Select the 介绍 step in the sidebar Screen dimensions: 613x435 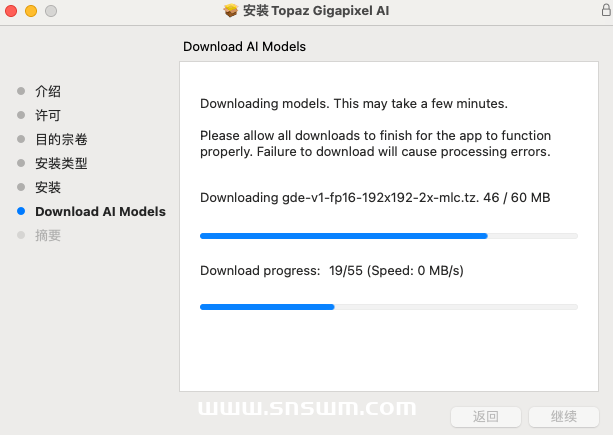point(48,91)
